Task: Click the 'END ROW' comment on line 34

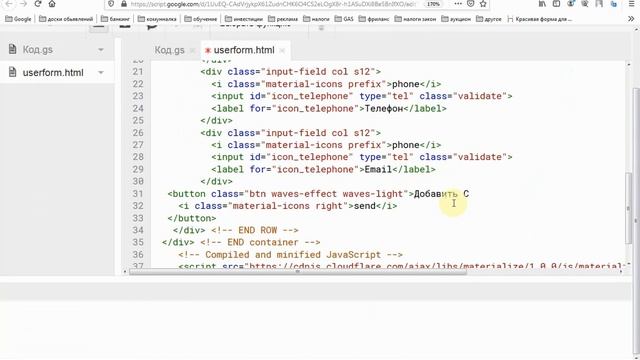Action: pyautogui.click(x=258, y=230)
